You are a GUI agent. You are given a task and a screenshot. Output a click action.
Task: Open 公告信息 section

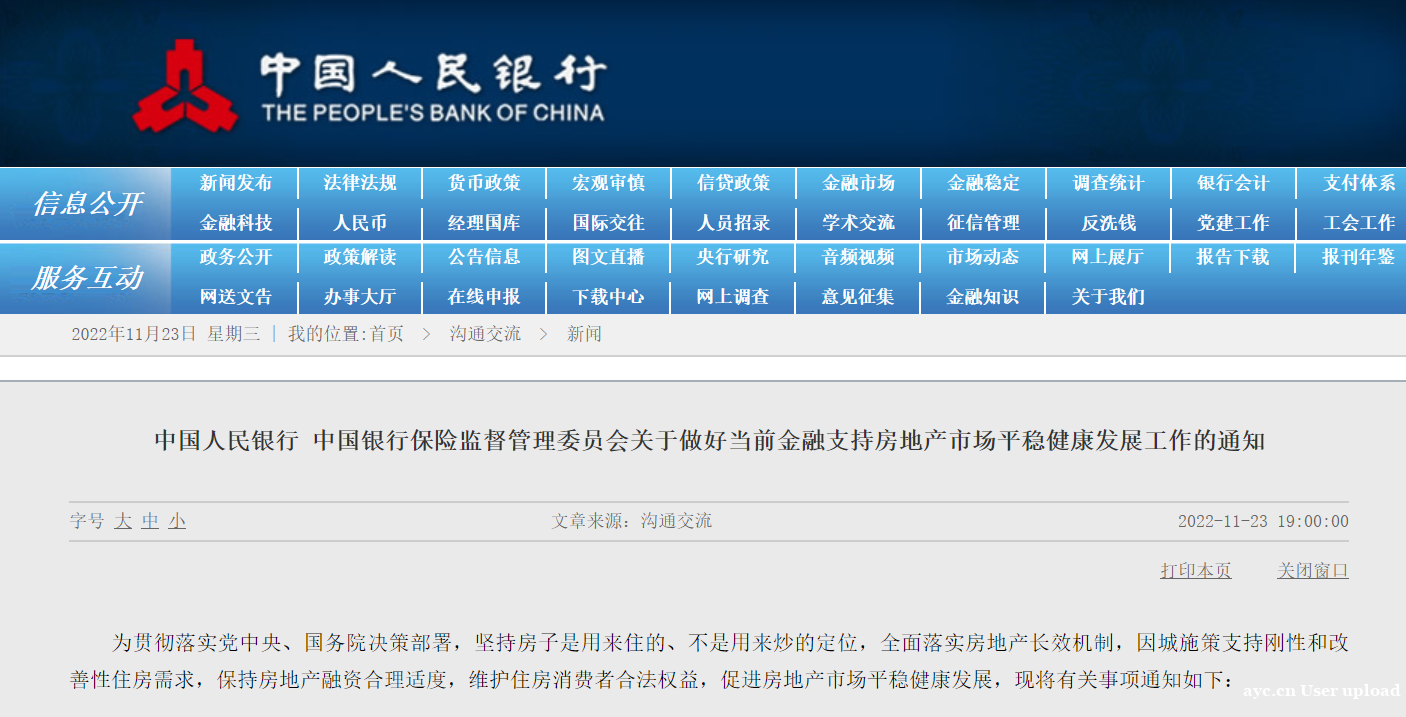[x=484, y=257]
